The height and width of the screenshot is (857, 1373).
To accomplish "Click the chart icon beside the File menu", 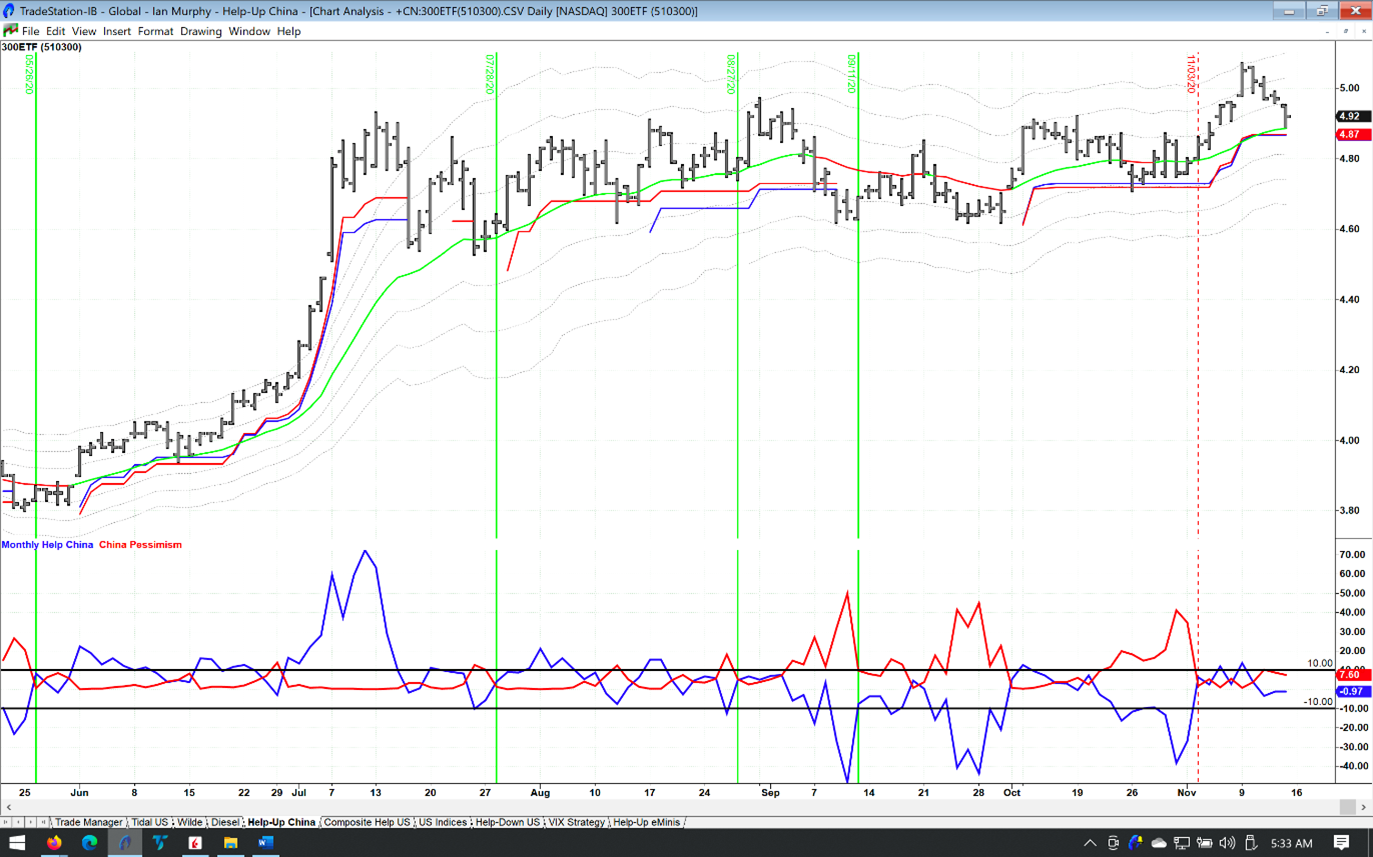I will (11, 31).
